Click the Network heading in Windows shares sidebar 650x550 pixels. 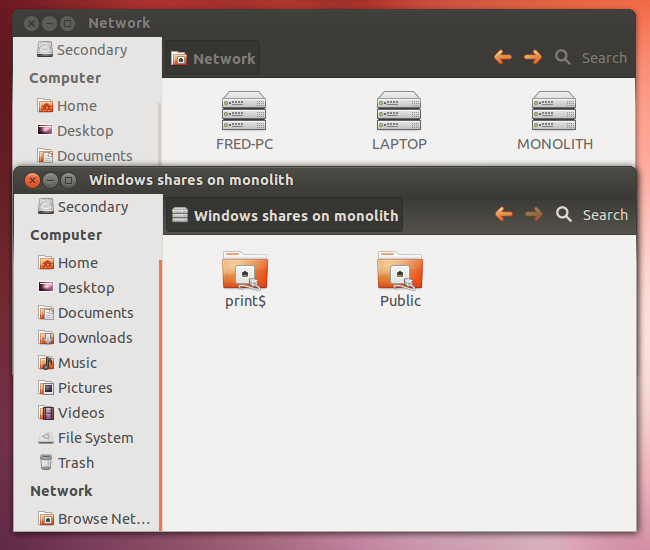coord(61,491)
